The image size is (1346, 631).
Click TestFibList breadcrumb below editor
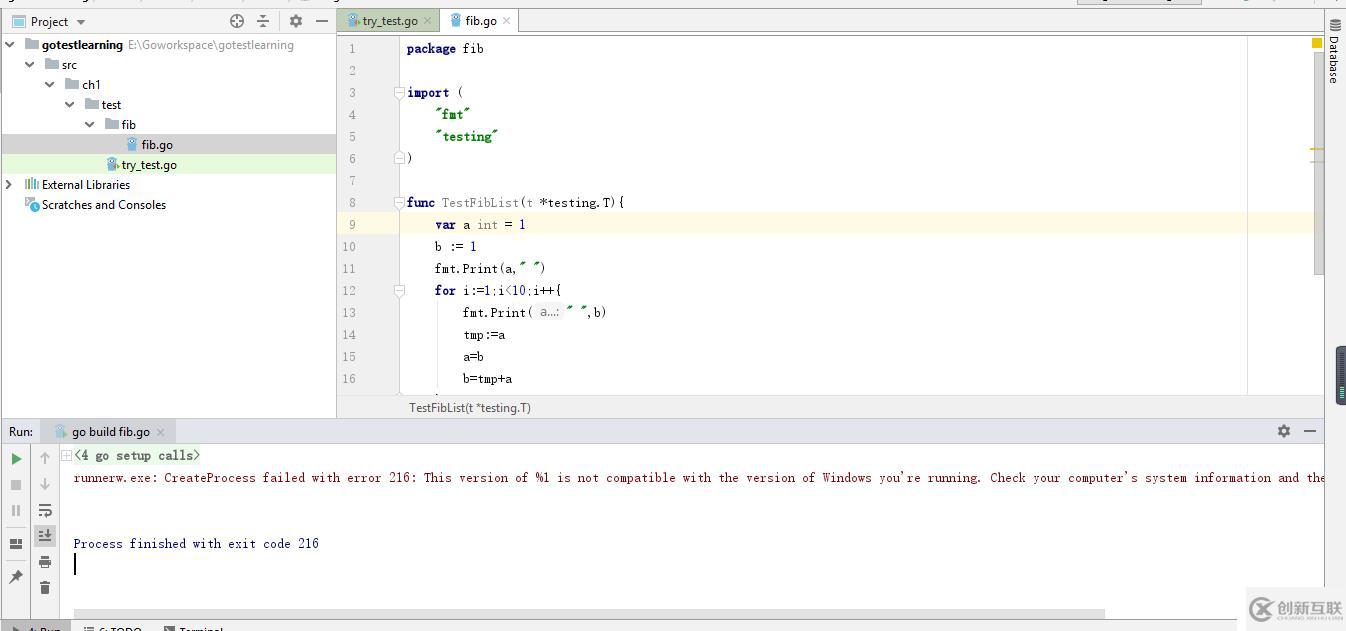pyautogui.click(x=470, y=408)
